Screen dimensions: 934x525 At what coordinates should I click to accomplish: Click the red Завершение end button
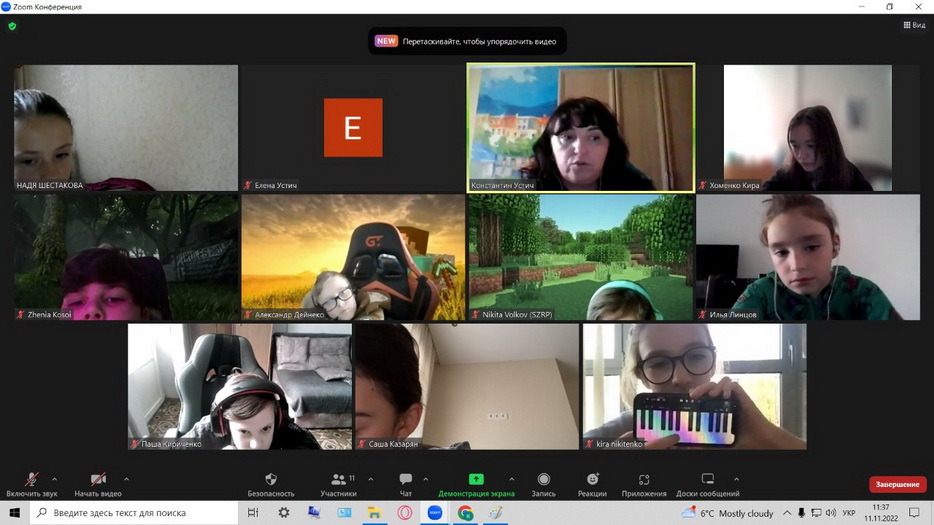point(897,485)
